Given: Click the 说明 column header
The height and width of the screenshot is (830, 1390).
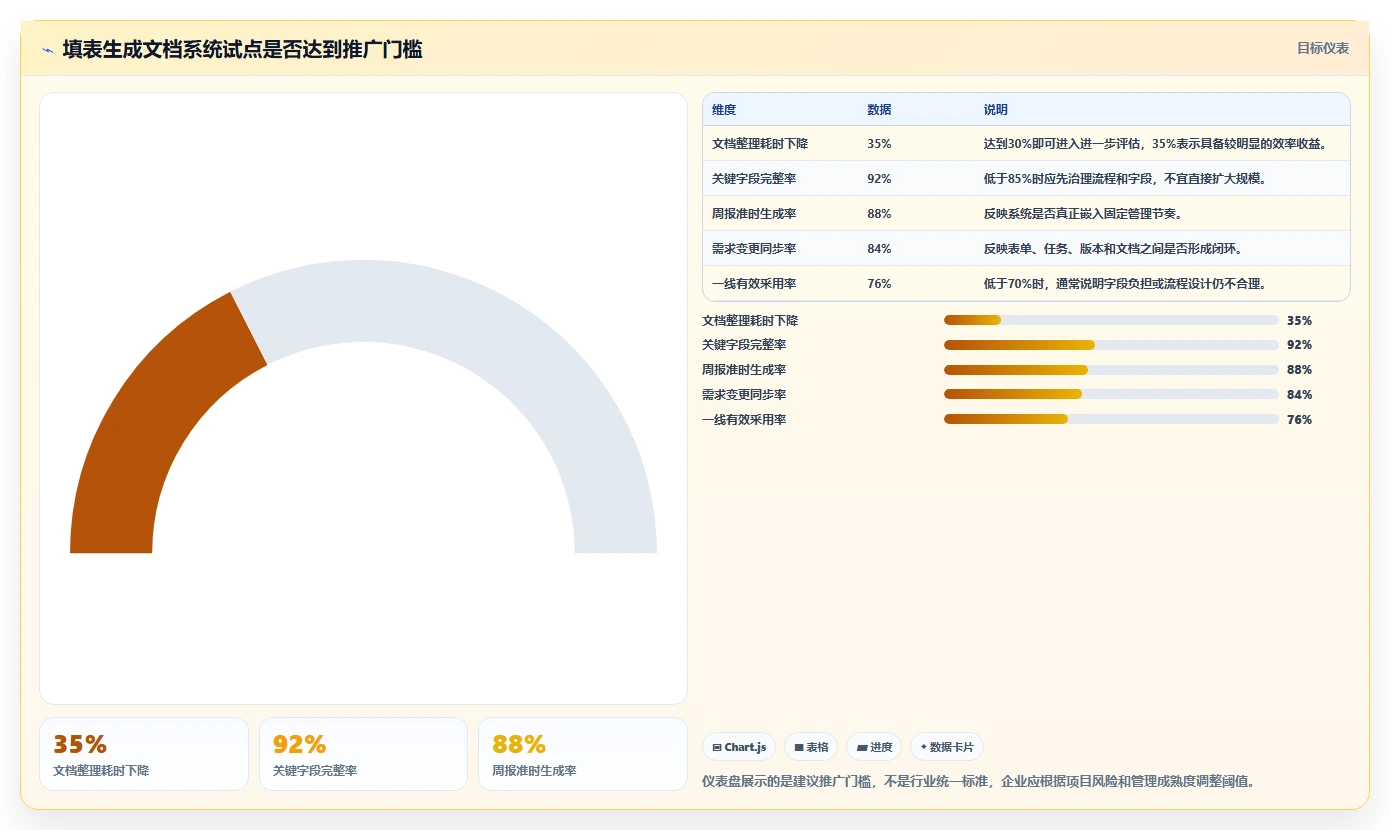Looking at the screenshot, I should tap(996, 110).
